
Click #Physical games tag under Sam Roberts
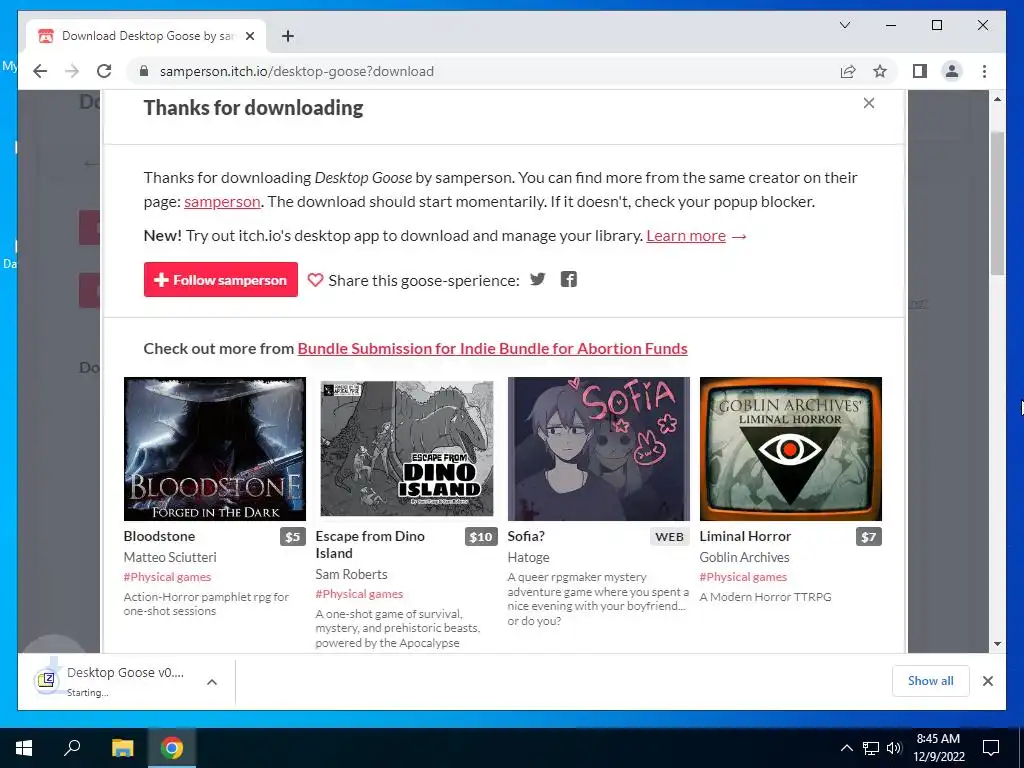pos(359,594)
